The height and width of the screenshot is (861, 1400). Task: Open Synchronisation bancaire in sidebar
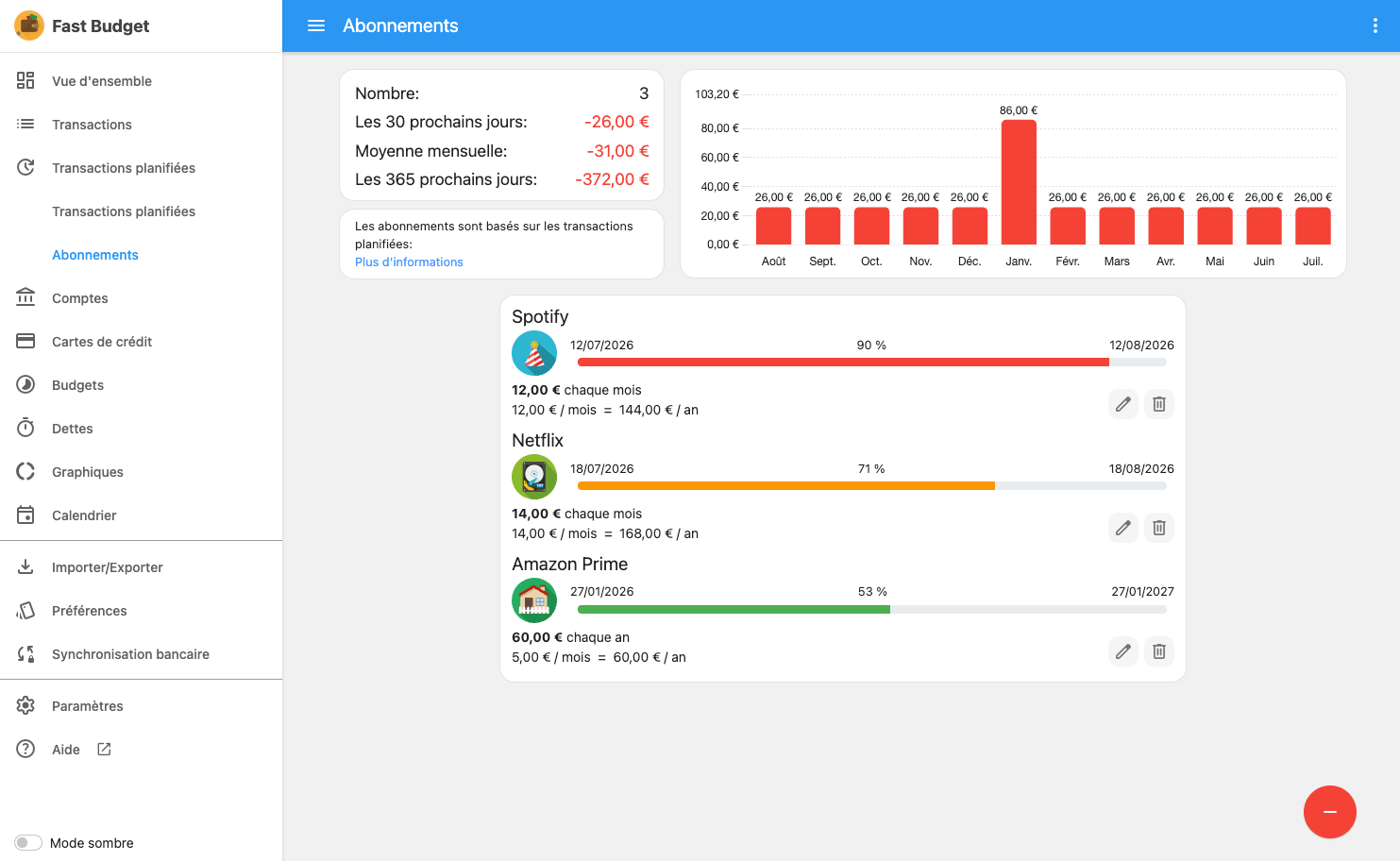pos(142,653)
